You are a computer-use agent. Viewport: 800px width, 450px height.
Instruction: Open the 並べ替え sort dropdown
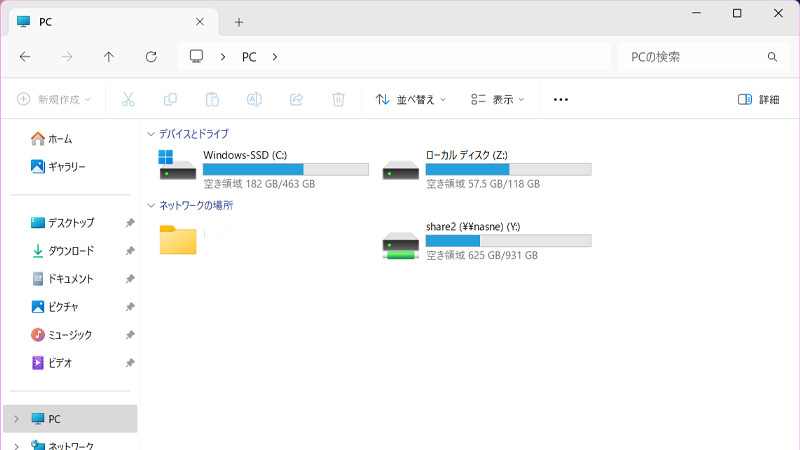click(410, 99)
